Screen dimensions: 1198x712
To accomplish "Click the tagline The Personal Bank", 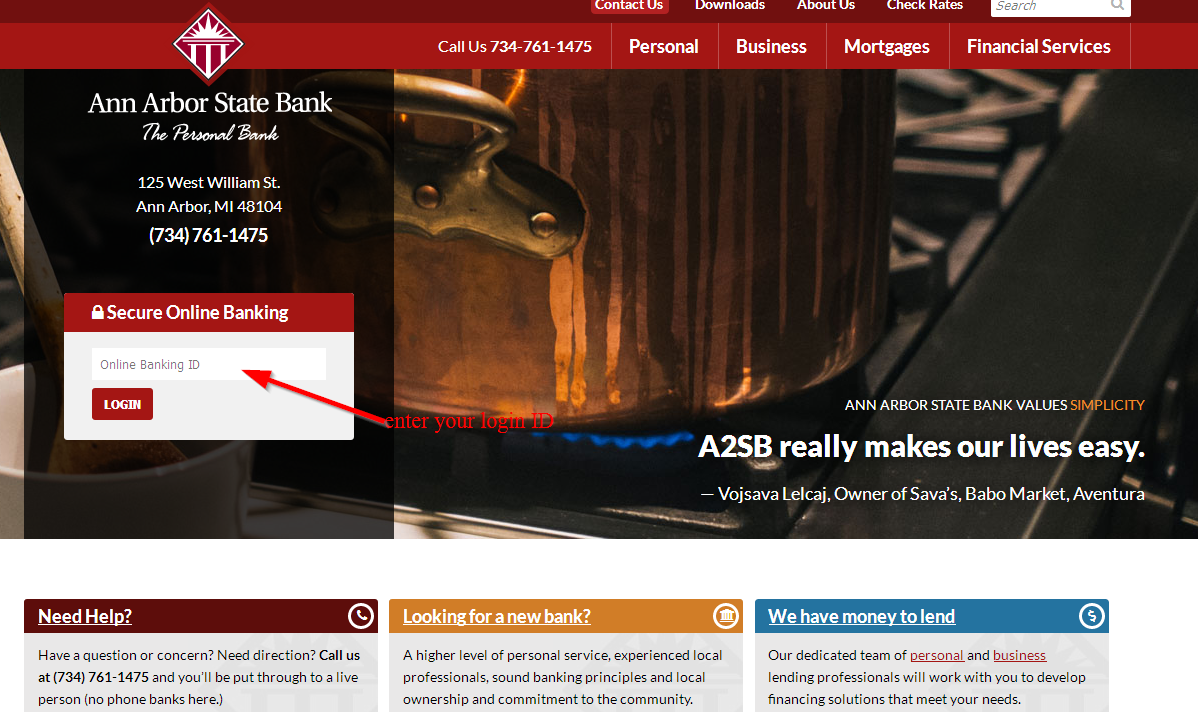I will tap(210, 133).
